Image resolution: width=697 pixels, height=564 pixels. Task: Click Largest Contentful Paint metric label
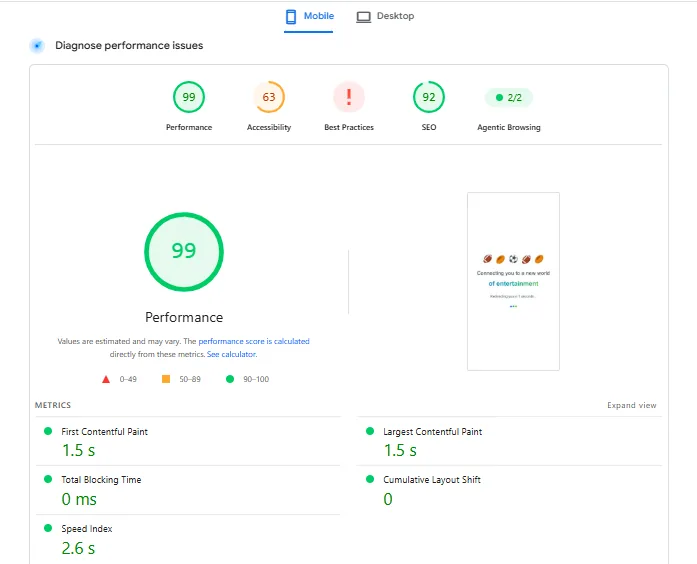[x=433, y=432]
